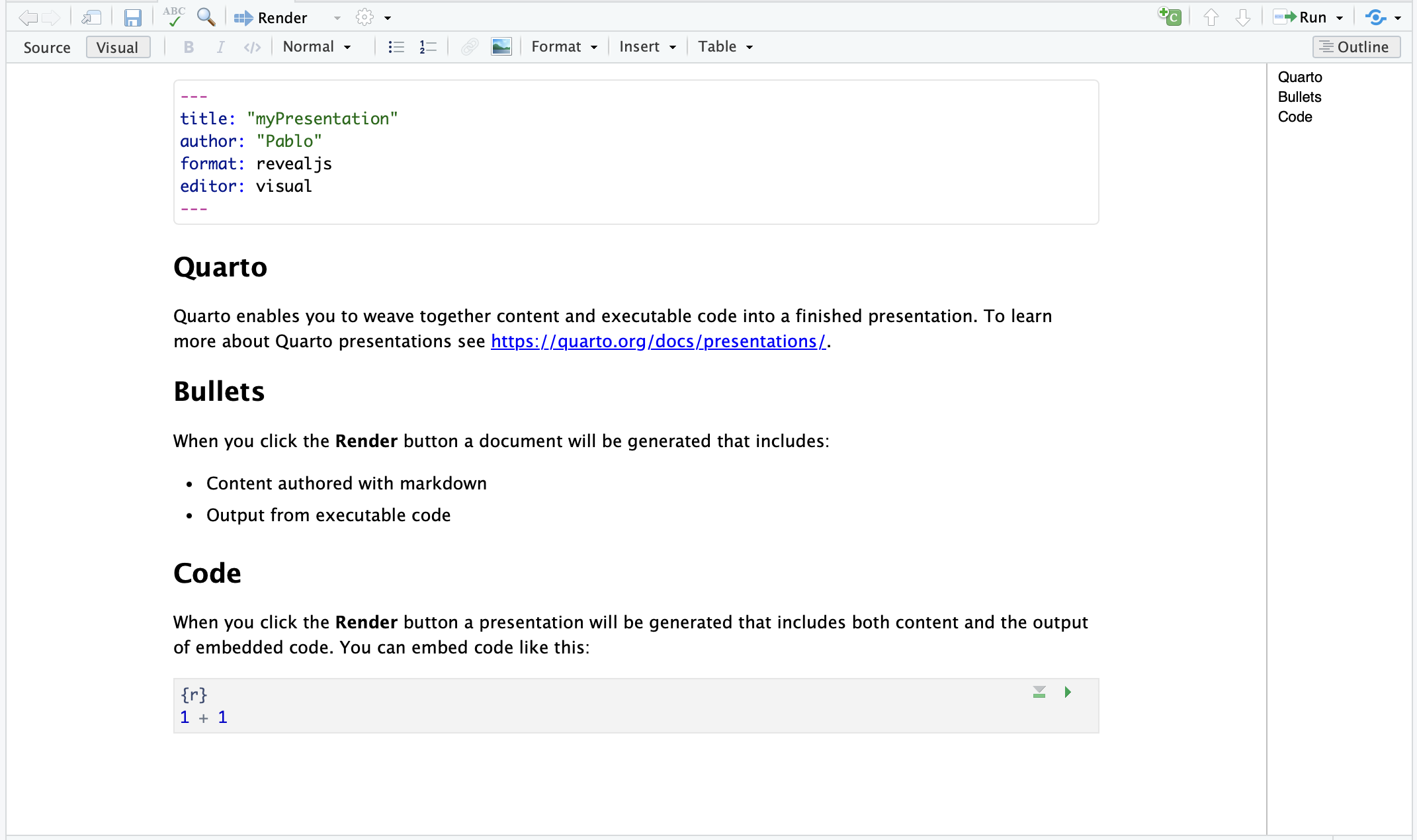Toggle bold formatting
The width and height of the screenshot is (1417, 840).
(x=189, y=47)
